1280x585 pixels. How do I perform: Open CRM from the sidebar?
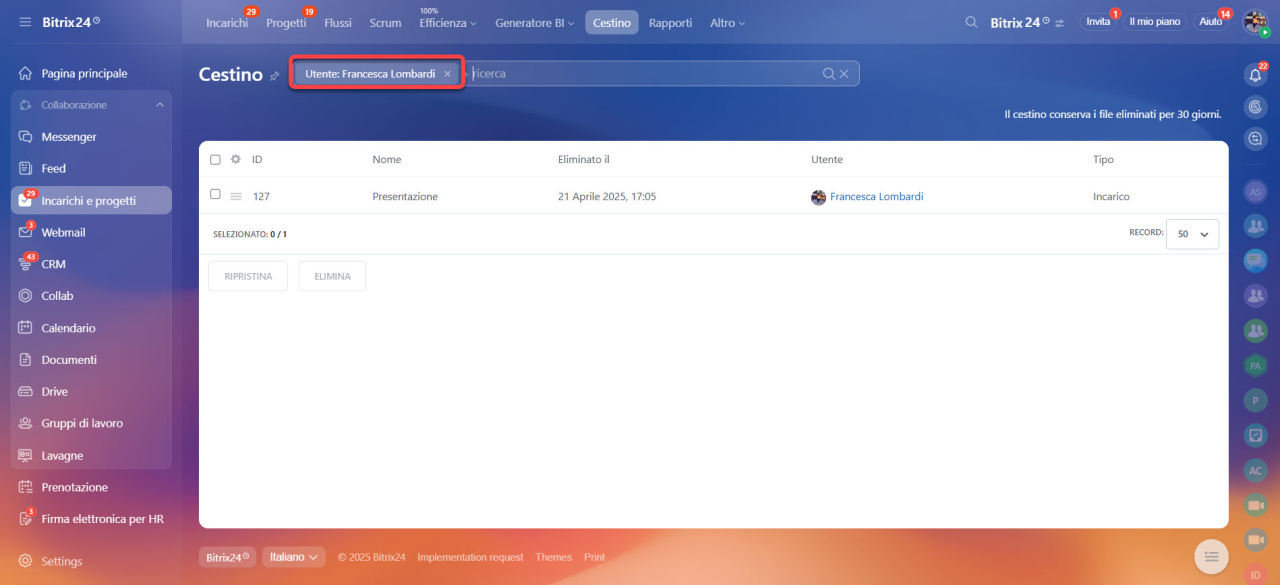(x=53, y=264)
